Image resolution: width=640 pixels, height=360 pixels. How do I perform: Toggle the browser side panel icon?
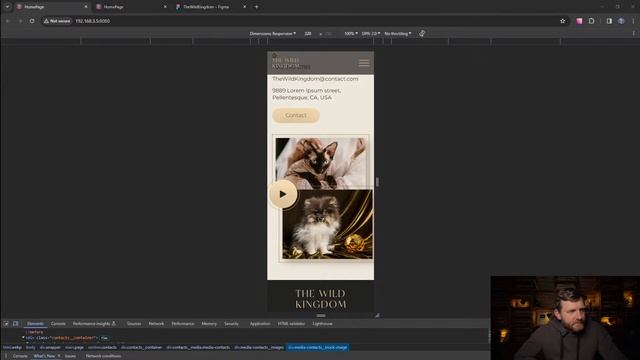point(609,21)
